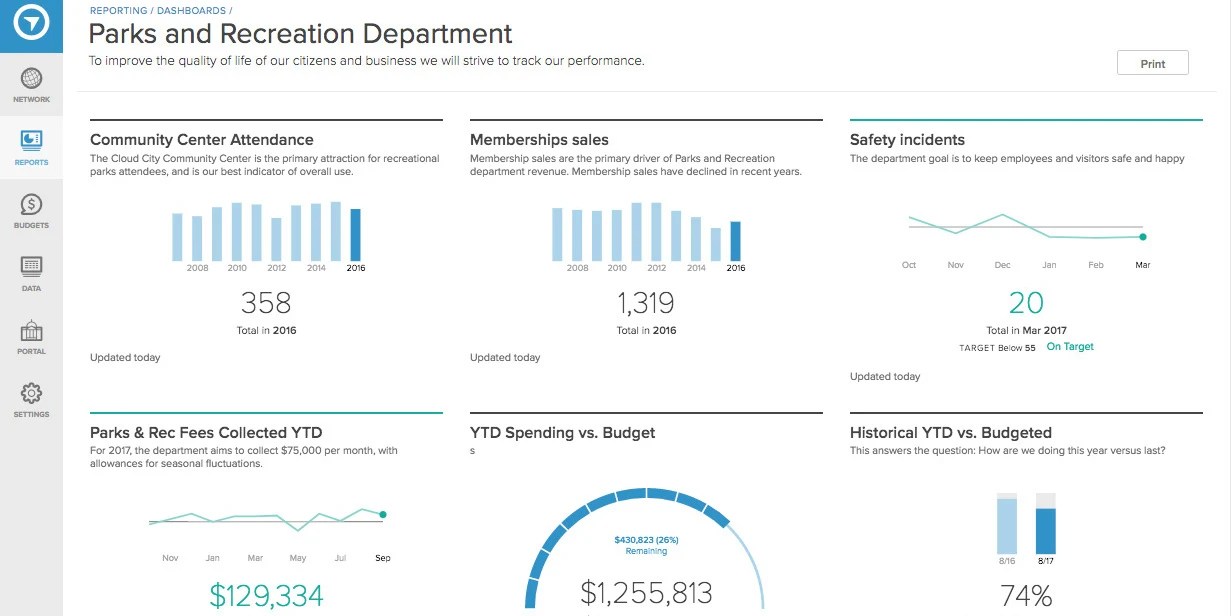1231x616 pixels.
Task: Select the 8/17 bar in Historical YTD chart
Action: point(1048,522)
